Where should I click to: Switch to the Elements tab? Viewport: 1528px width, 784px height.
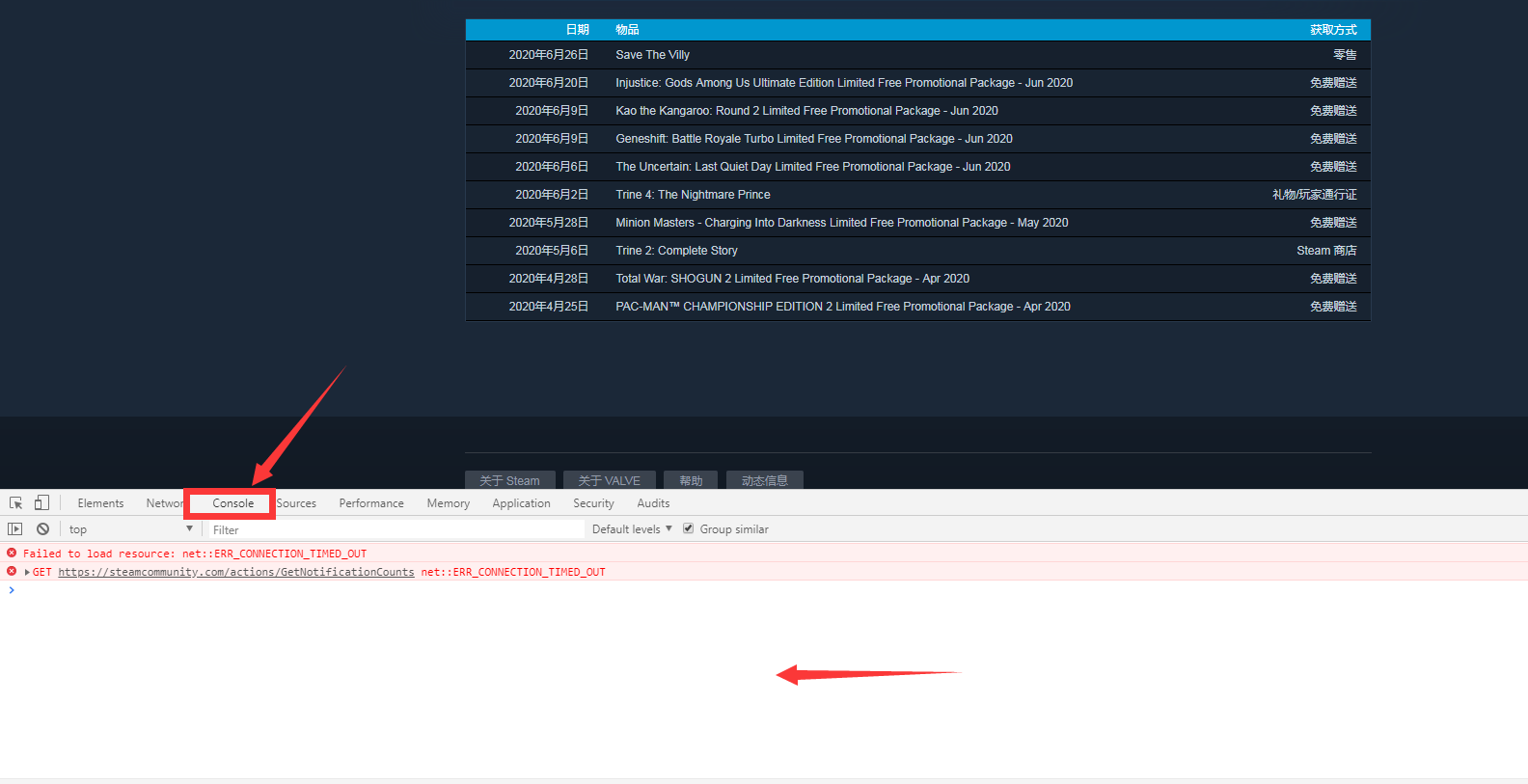(100, 503)
